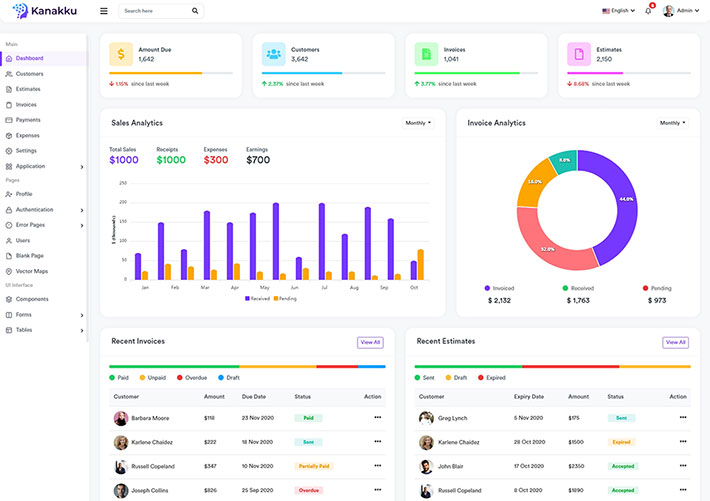Image resolution: width=710 pixels, height=501 pixels.
Task: Click View All for Recent Estimates
Action: pyautogui.click(x=675, y=342)
